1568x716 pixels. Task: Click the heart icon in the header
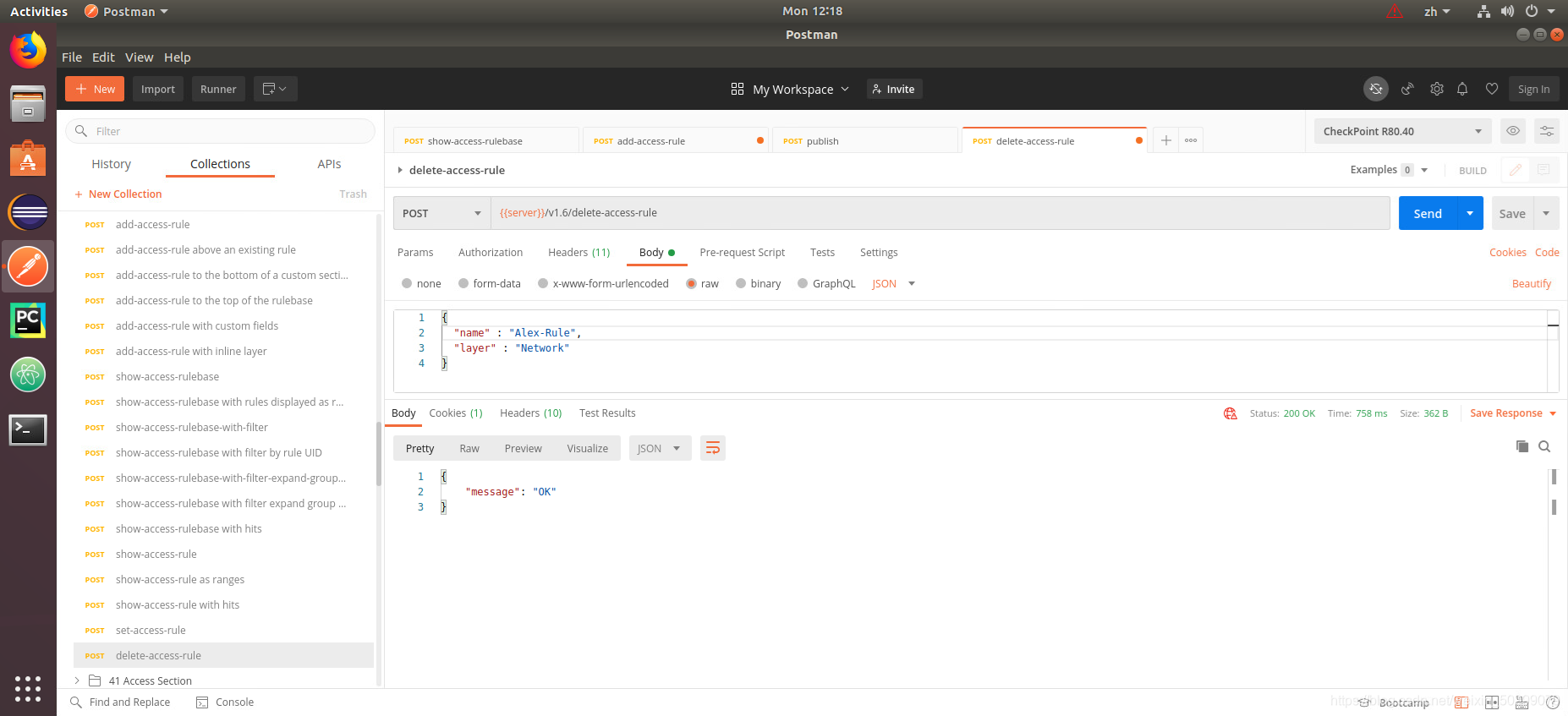1492,89
